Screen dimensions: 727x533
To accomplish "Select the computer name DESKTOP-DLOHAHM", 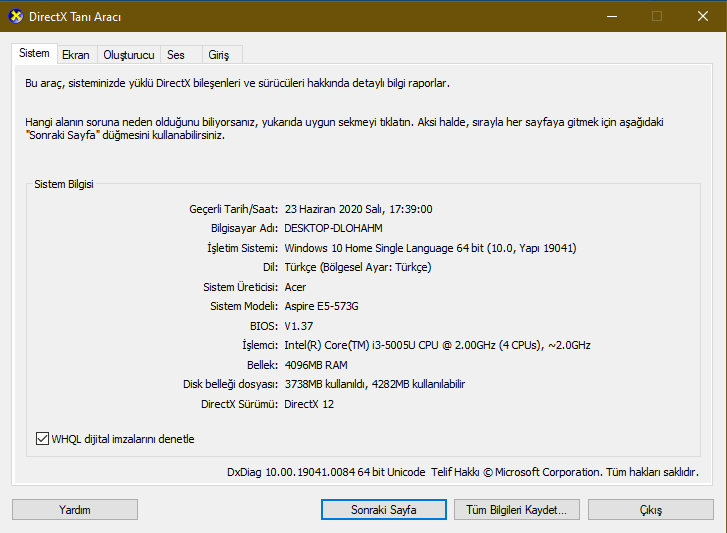I will [x=333, y=228].
